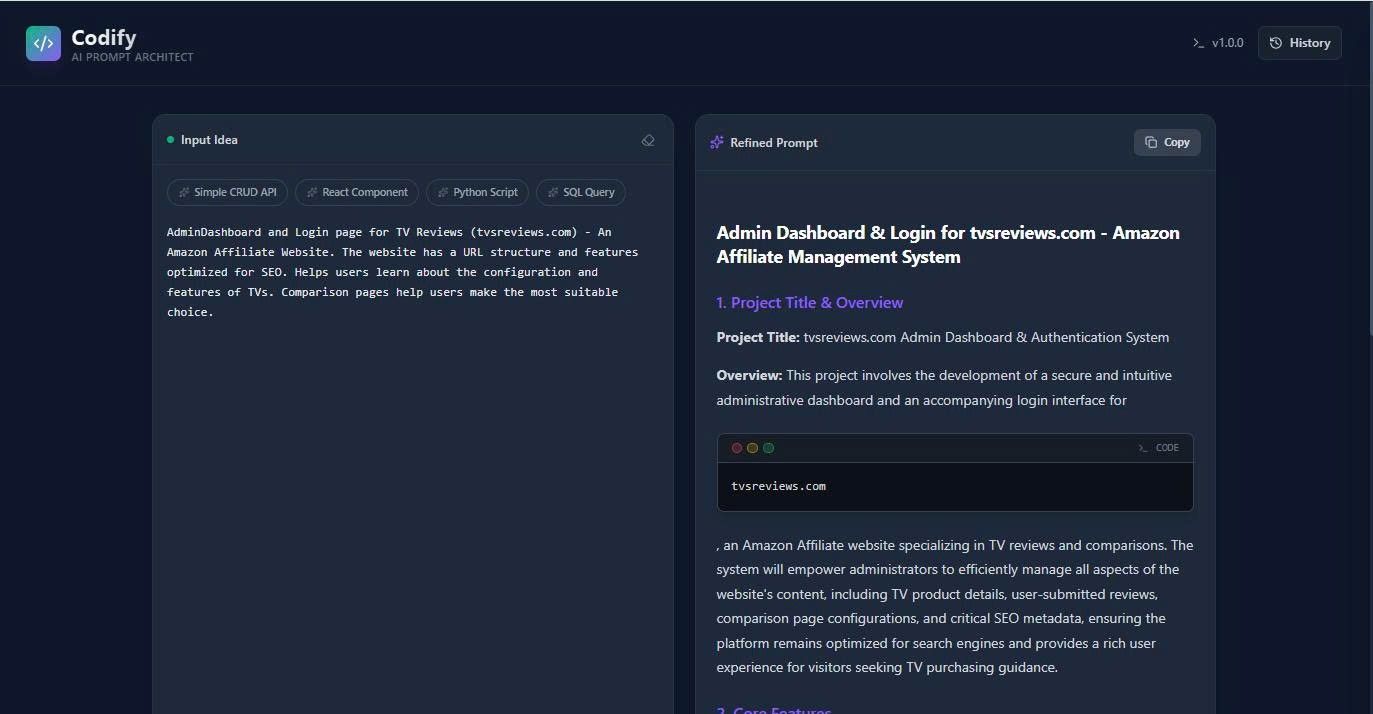
Task: Click the Refined Prompt panel title
Action: pyautogui.click(x=774, y=143)
